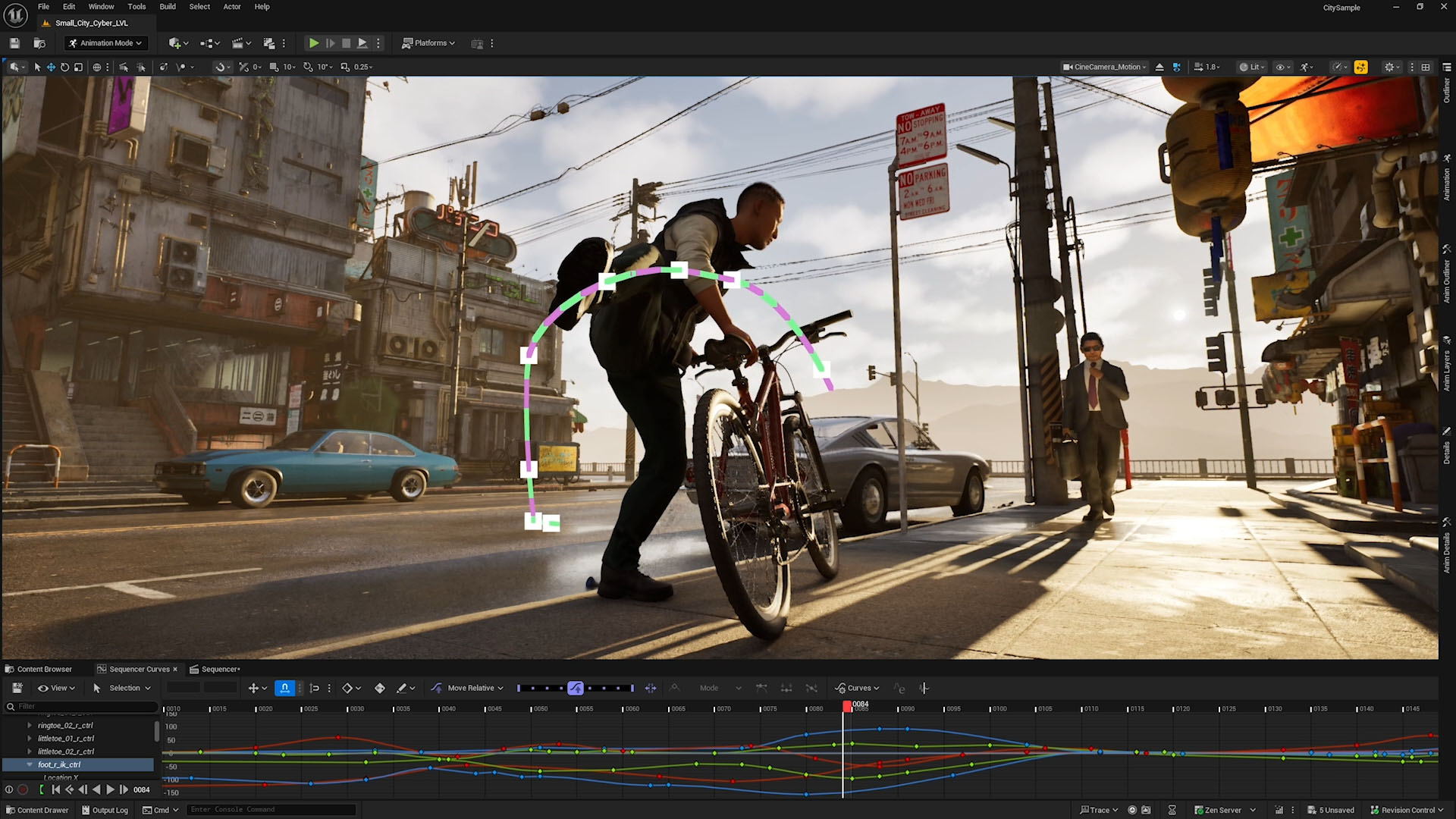
Task: Click the Output Log button
Action: 105,810
